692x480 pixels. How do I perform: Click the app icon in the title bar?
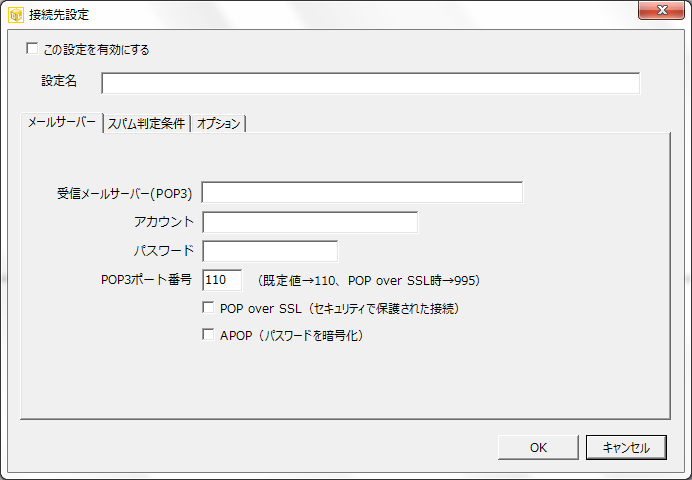tap(15, 15)
